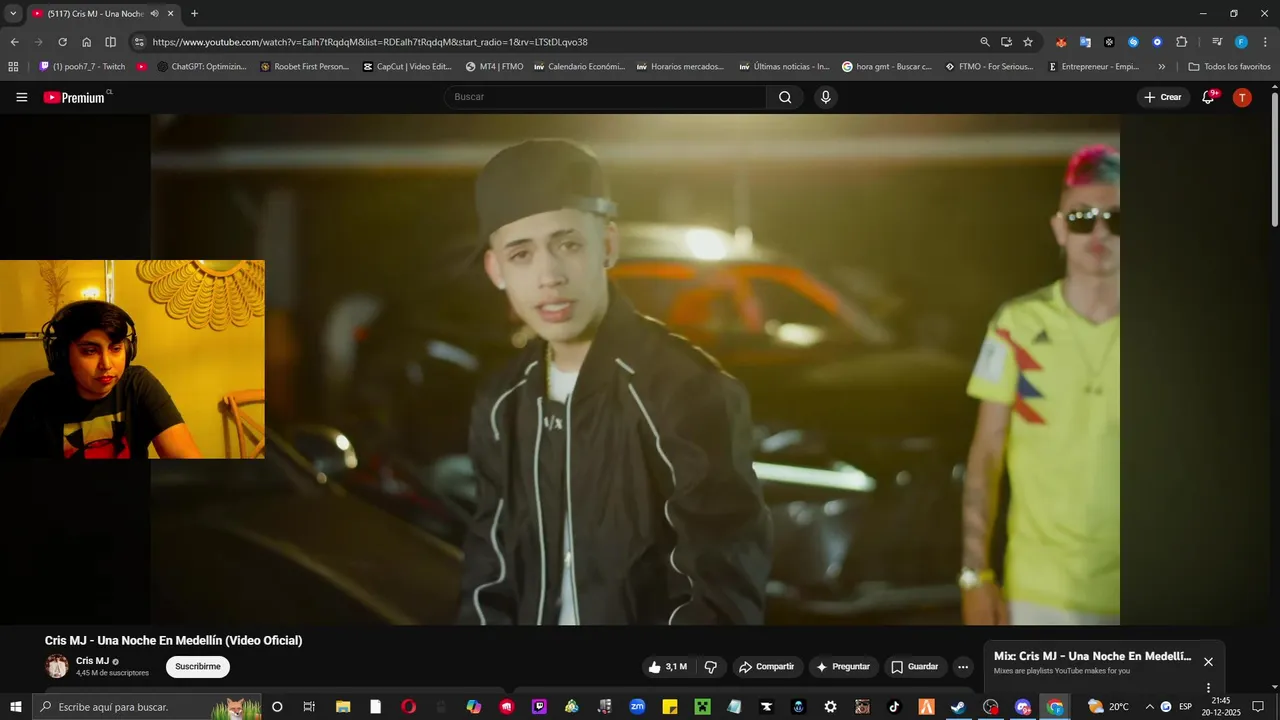Show hidden system tray icons
The image size is (1280, 720).
pyautogui.click(x=1149, y=707)
